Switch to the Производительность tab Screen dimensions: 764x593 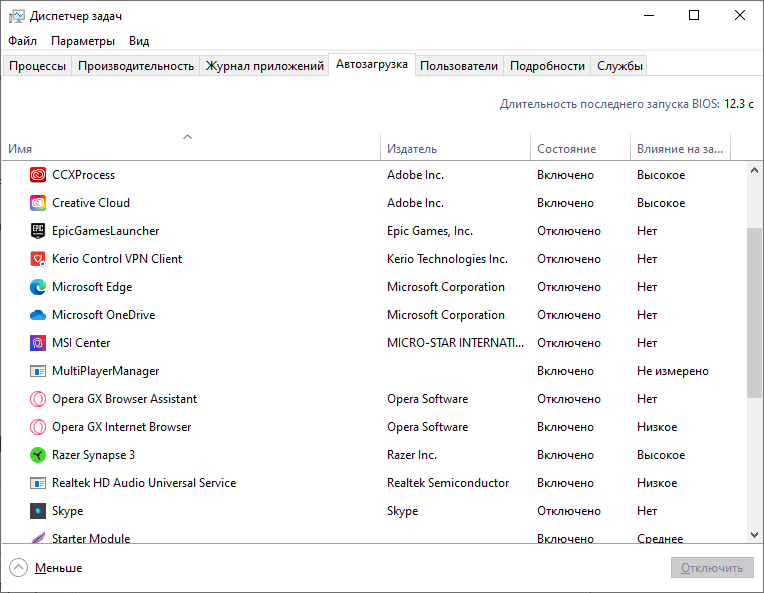pyautogui.click(x=136, y=66)
